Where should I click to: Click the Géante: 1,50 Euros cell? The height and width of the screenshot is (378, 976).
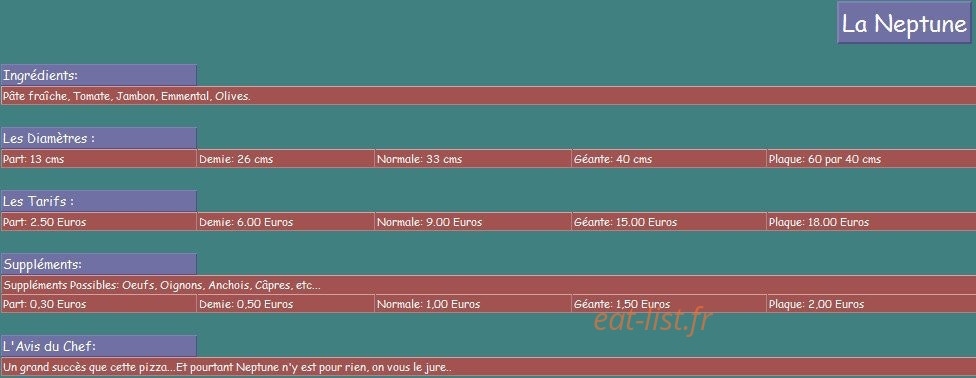point(669,304)
